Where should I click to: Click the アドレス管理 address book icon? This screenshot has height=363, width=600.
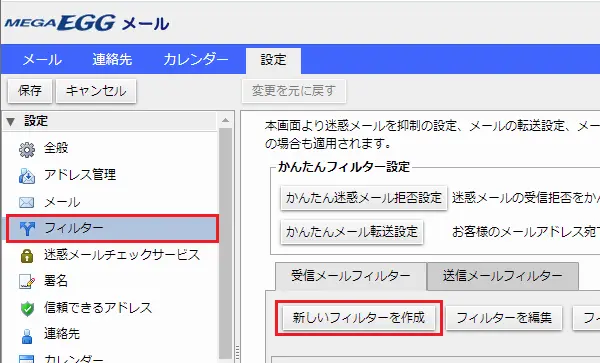click(x=27, y=176)
